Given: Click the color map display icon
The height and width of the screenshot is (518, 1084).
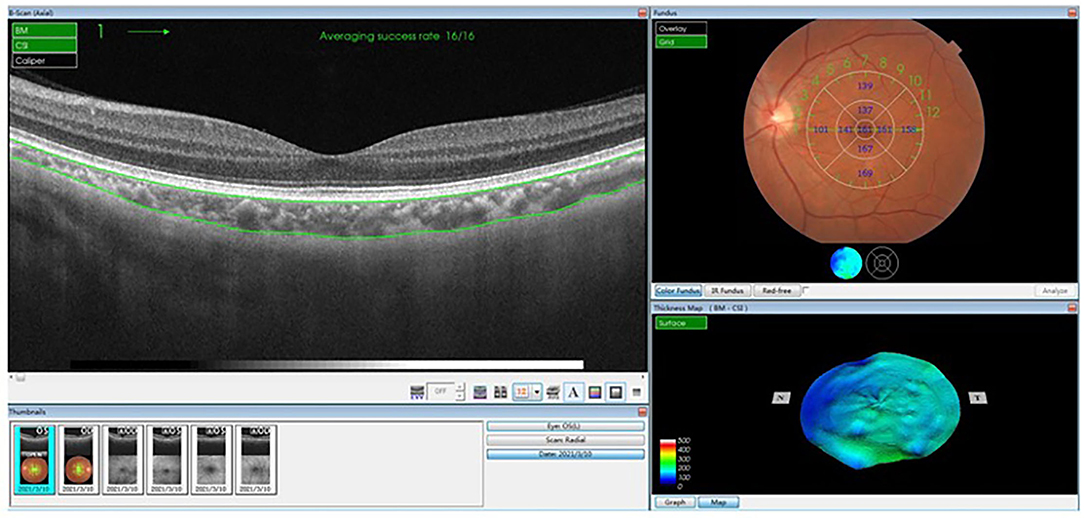Looking at the screenshot, I should (594, 392).
